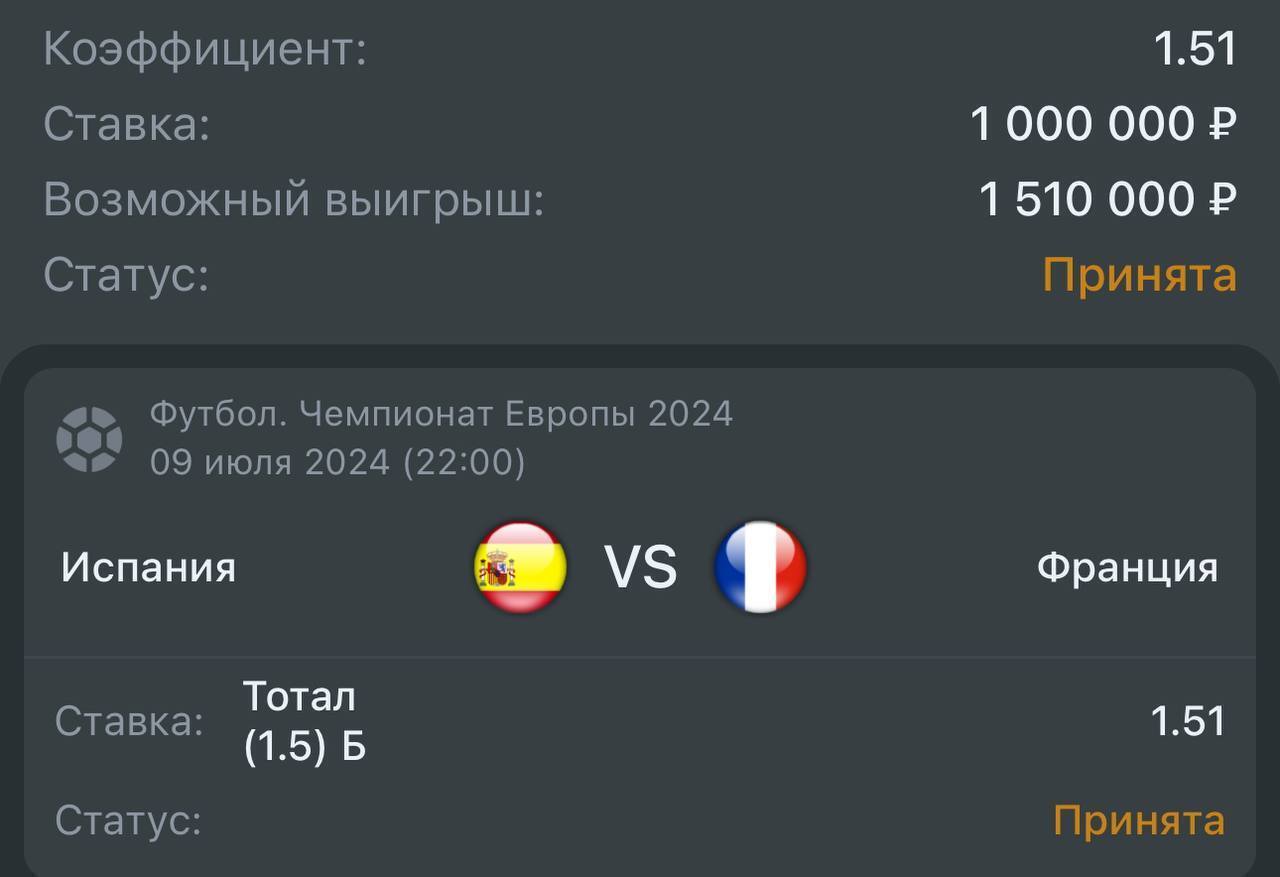Tap the Spain flag icon
This screenshot has width=1280, height=877.
(x=520, y=567)
